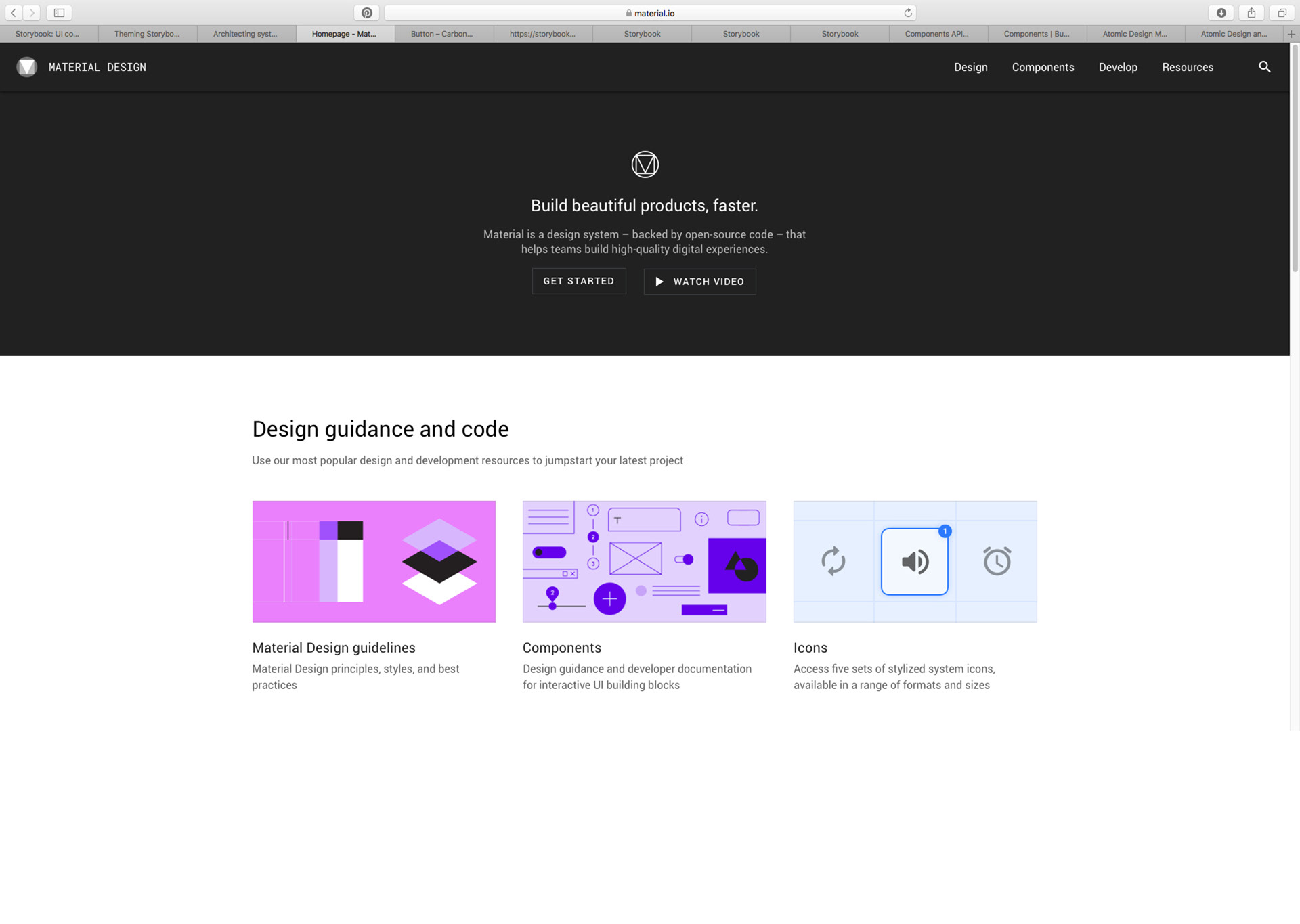The width and height of the screenshot is (1300, 924).
Task: Click the large Material M logo in hero
Action: pos(645,164)
